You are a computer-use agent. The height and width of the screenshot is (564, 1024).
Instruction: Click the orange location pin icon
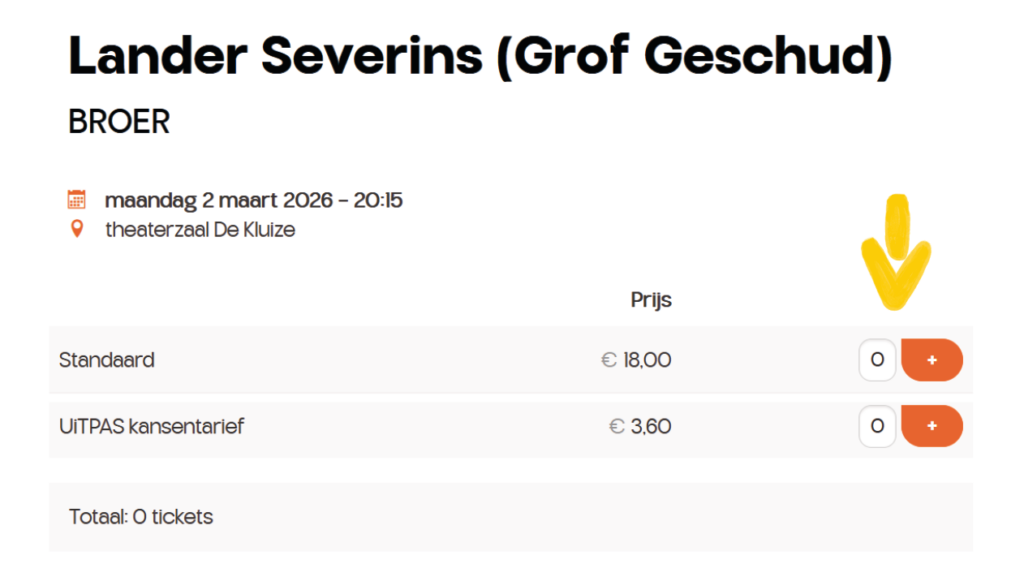click(x=77, y=229)
